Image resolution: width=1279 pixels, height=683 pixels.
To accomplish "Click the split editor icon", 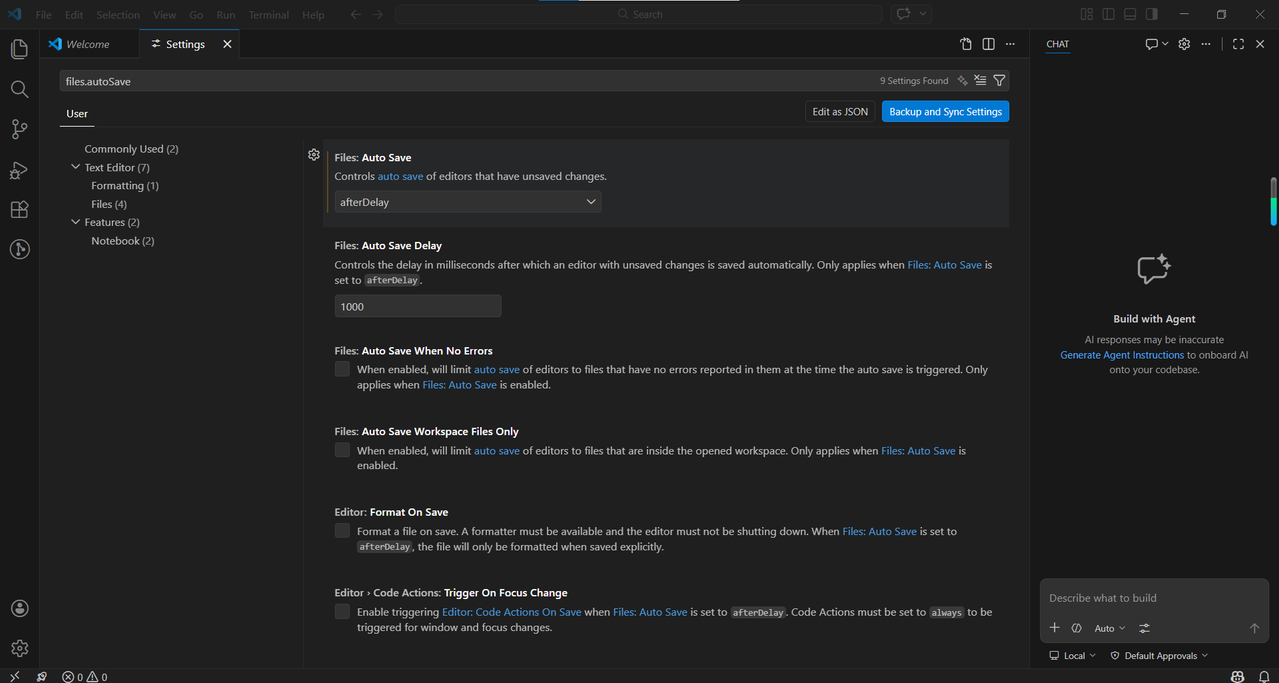I will click(988, 44).
